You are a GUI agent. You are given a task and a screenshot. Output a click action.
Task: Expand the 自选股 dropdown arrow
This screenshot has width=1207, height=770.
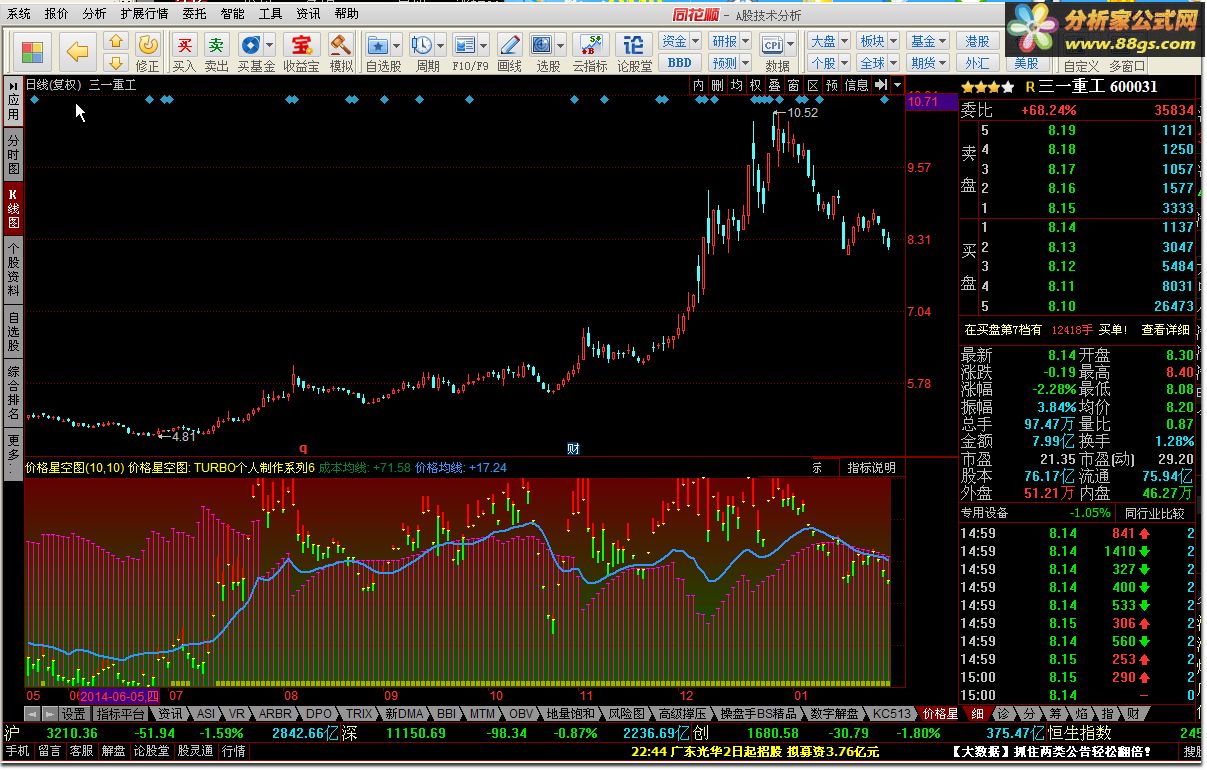tap(396, 46)
